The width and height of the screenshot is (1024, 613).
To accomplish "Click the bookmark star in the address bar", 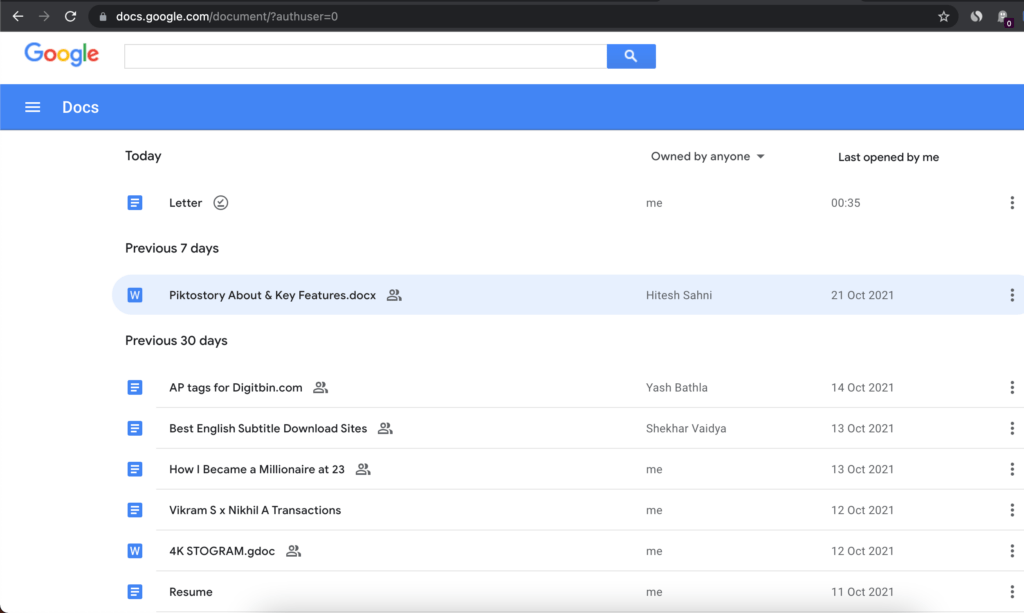I will coord(943,16).
